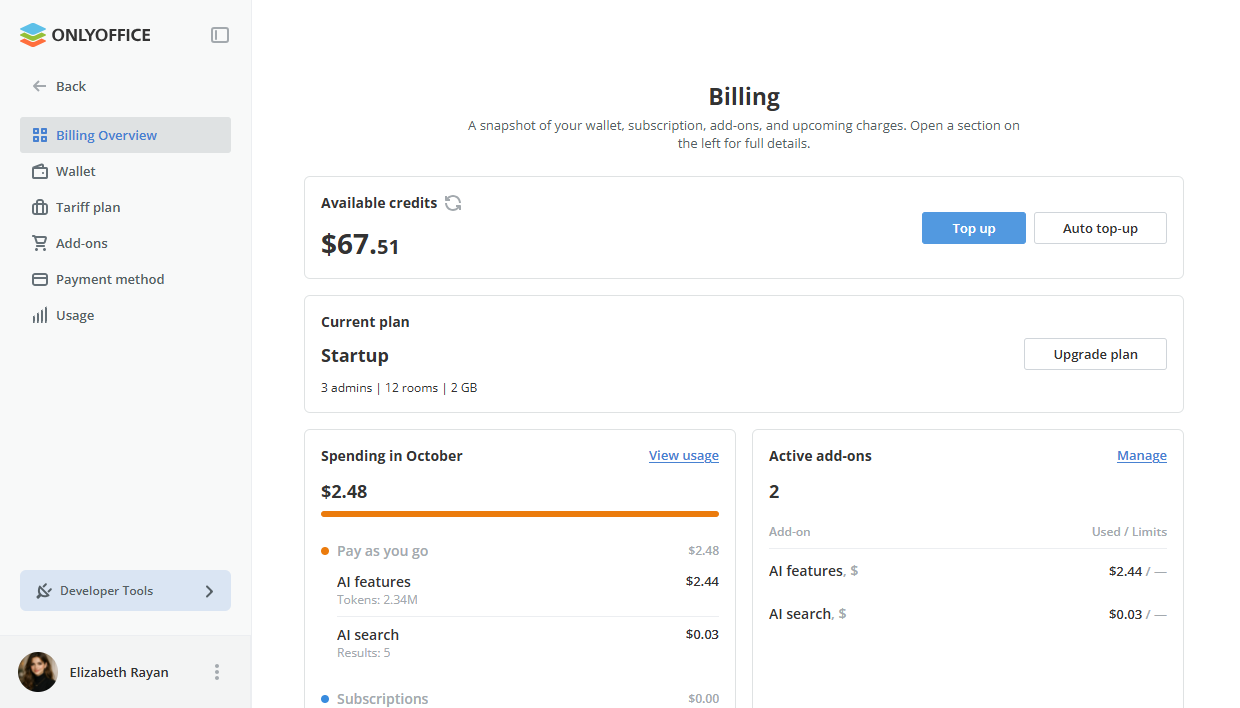Screen dimensions: 1240x708
Task: Open the Wallet section
Action: point(125,171)
